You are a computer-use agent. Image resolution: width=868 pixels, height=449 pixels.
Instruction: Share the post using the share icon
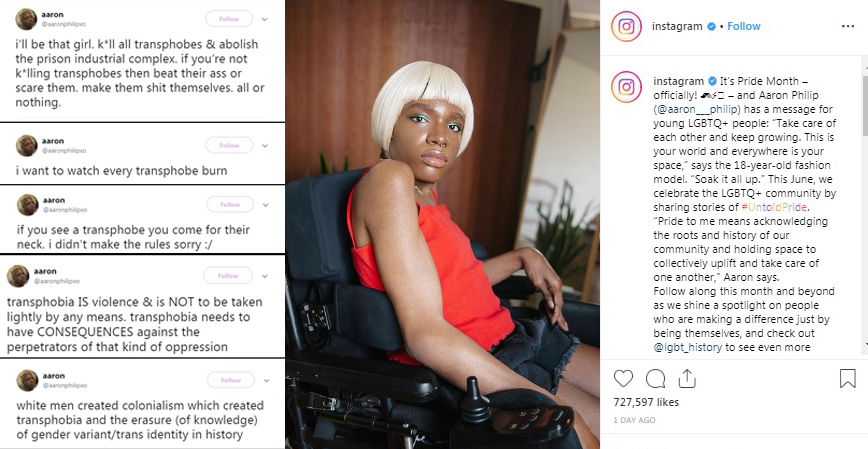click(686, 379)
